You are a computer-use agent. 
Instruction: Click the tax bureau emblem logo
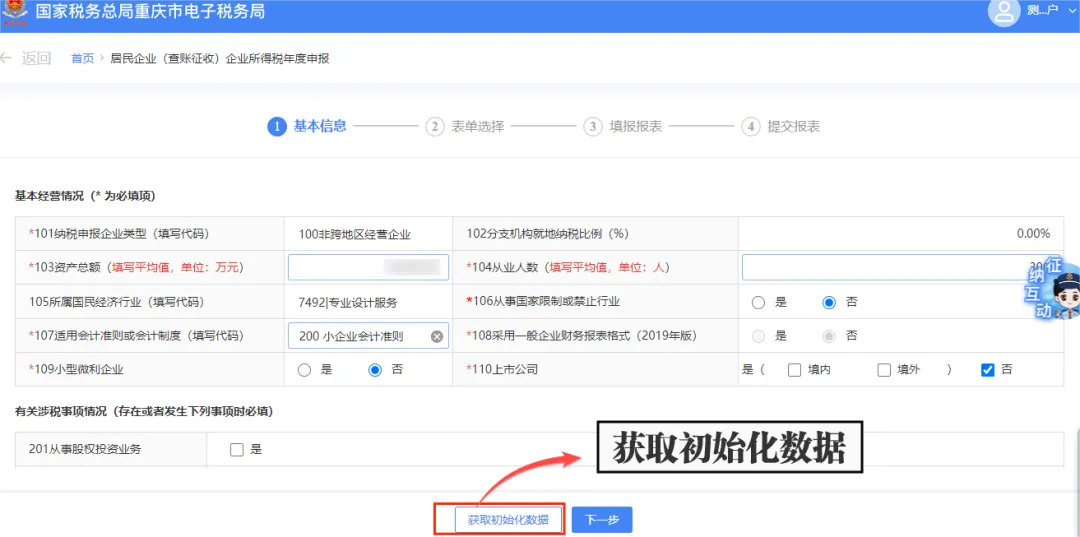click(15, 12)
